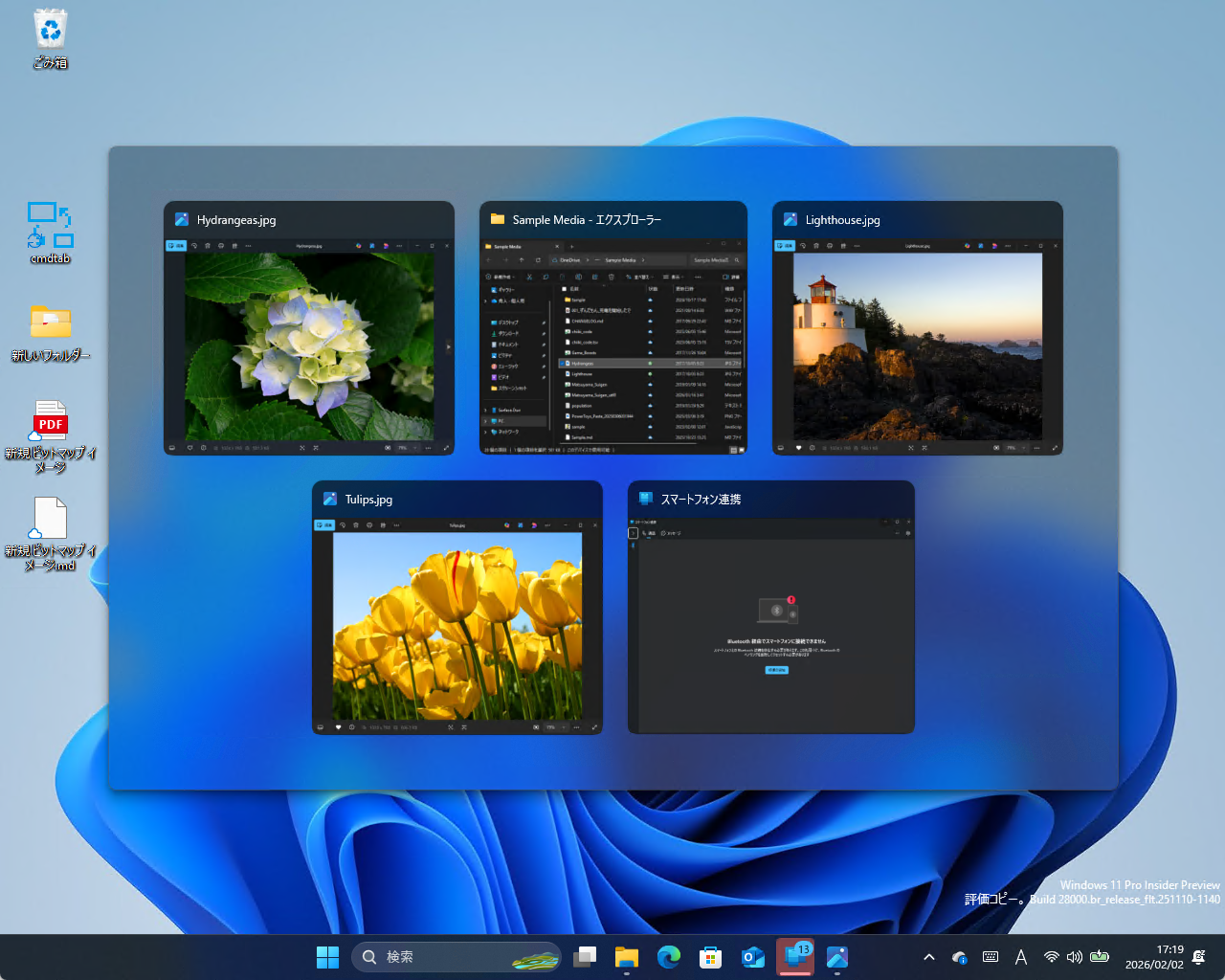Open the see-more menu on Hydrangeas.jpg toolbar
This screenshot has height=980, width=1225.
[248, 246]
